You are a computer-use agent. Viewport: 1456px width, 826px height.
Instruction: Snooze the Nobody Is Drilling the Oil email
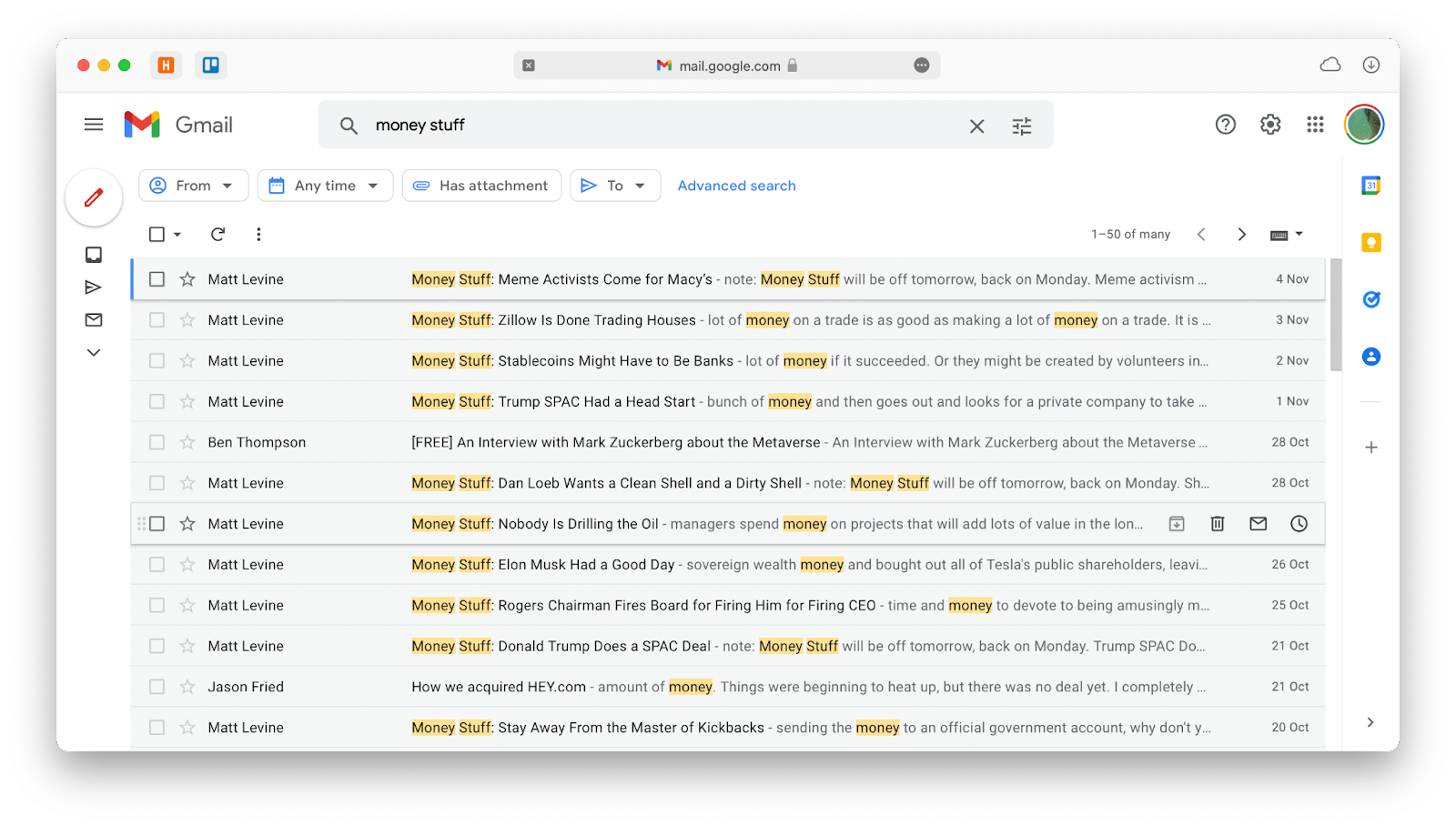click(x=1299, y=524)
